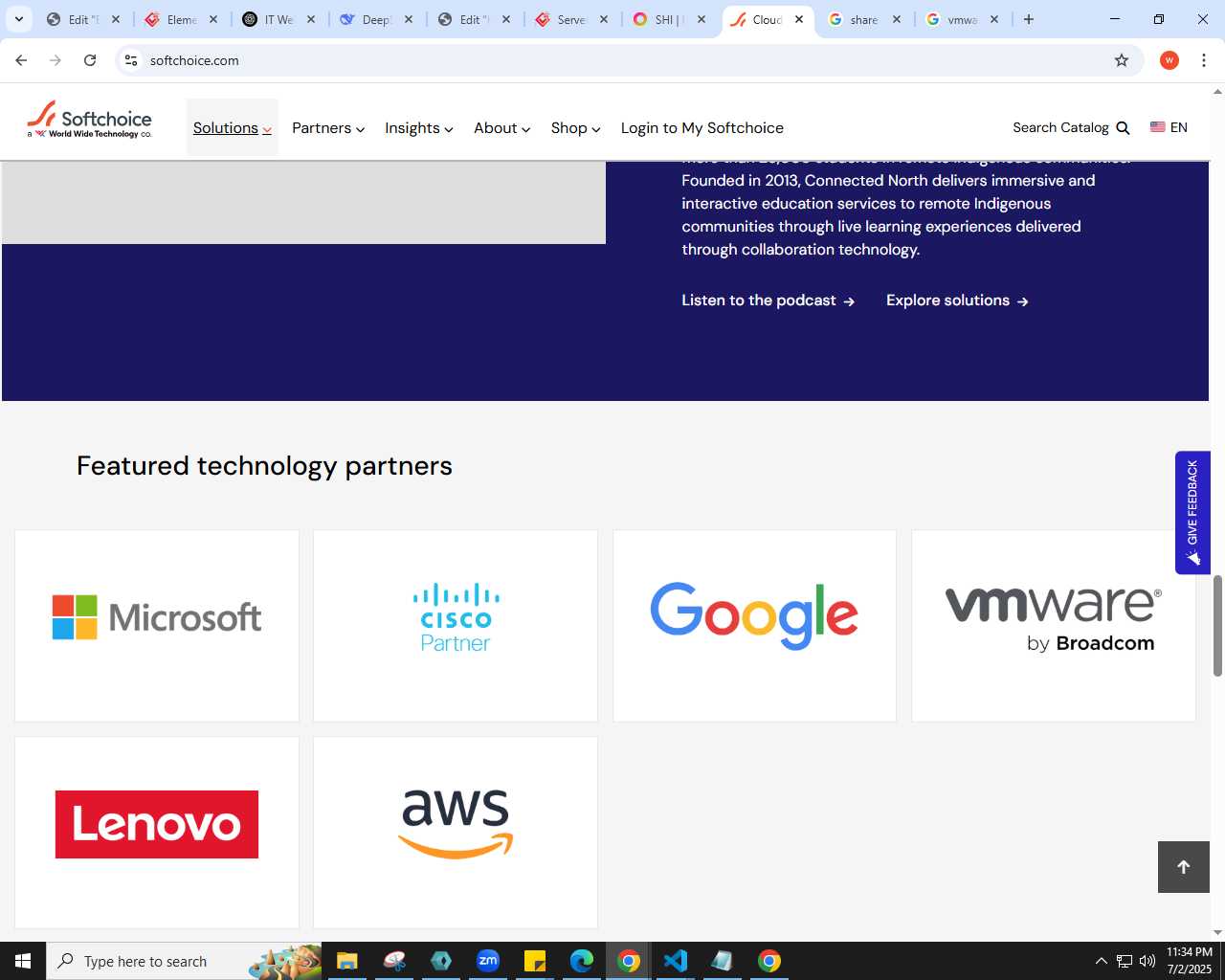Viewport: 1225px width, 980px height.
Task: Expand the Shop dropdown
Action: [575, 128]
